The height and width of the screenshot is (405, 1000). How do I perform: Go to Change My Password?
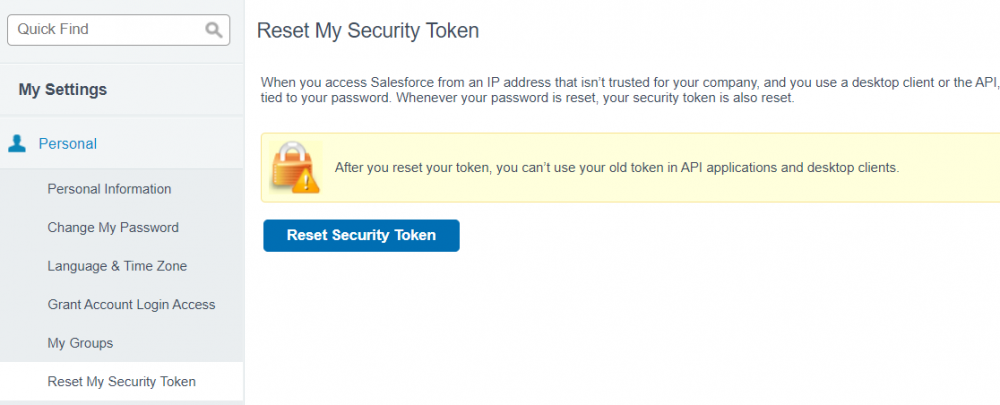[113, 227]
